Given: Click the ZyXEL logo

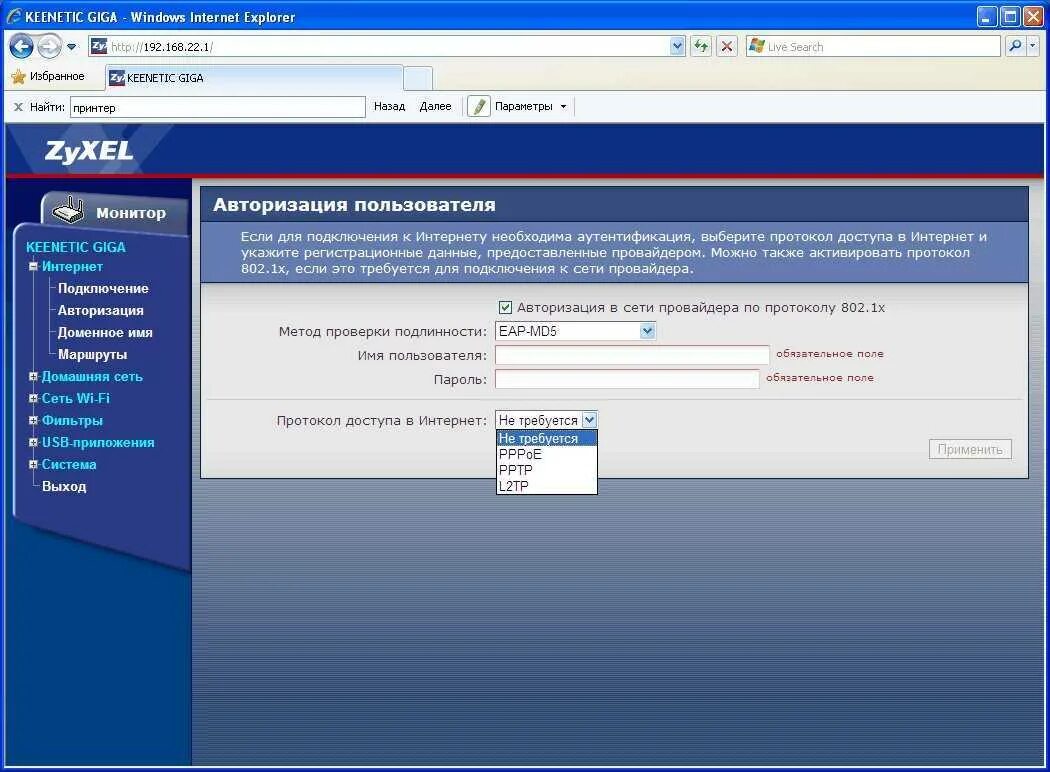Looking at the screenshot, I should (89, 151).
